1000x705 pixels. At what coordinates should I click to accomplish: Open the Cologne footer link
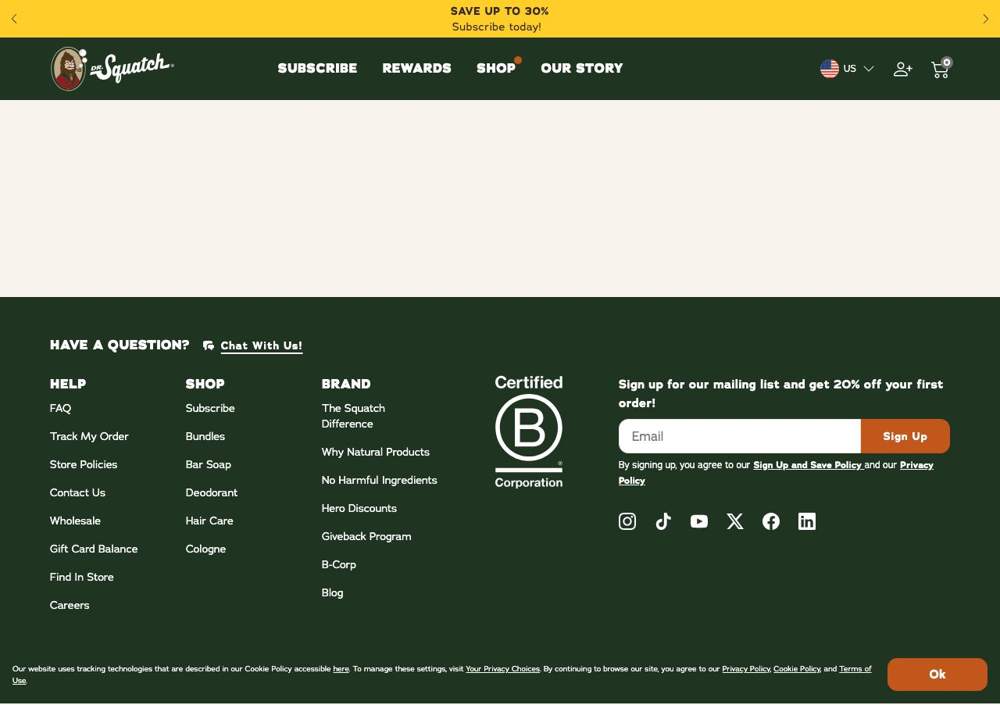click(205, 549)
